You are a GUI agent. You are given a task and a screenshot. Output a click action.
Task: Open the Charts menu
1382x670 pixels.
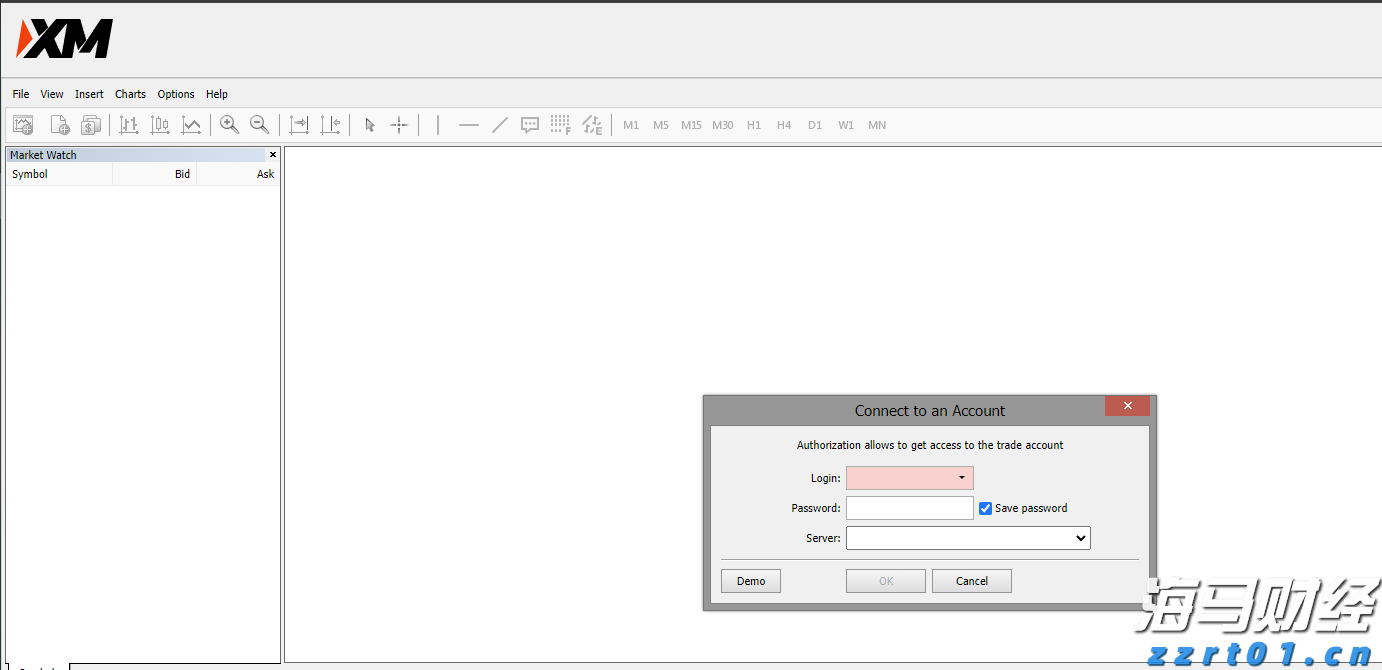tap(130, 94)
